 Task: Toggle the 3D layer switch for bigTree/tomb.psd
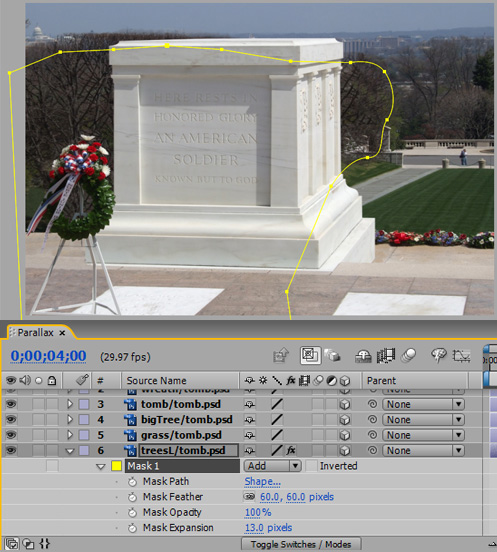pyautogui.click(x=345, y=420)
